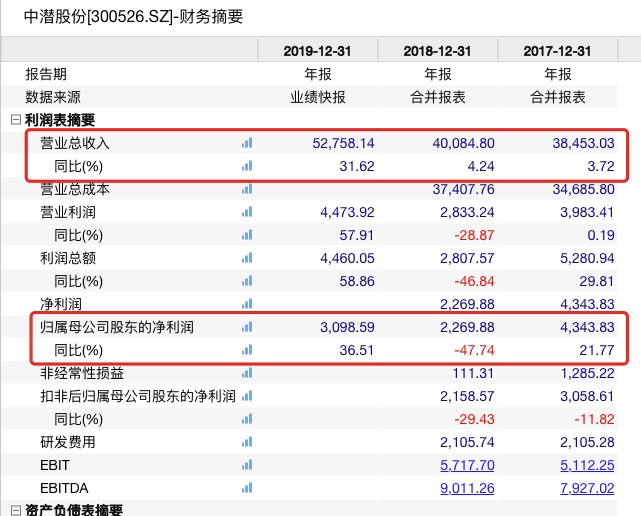The image size is (641, 516).
Task: Select 营业利润 value 4,473.92
Action: click(x=347, y=212)
